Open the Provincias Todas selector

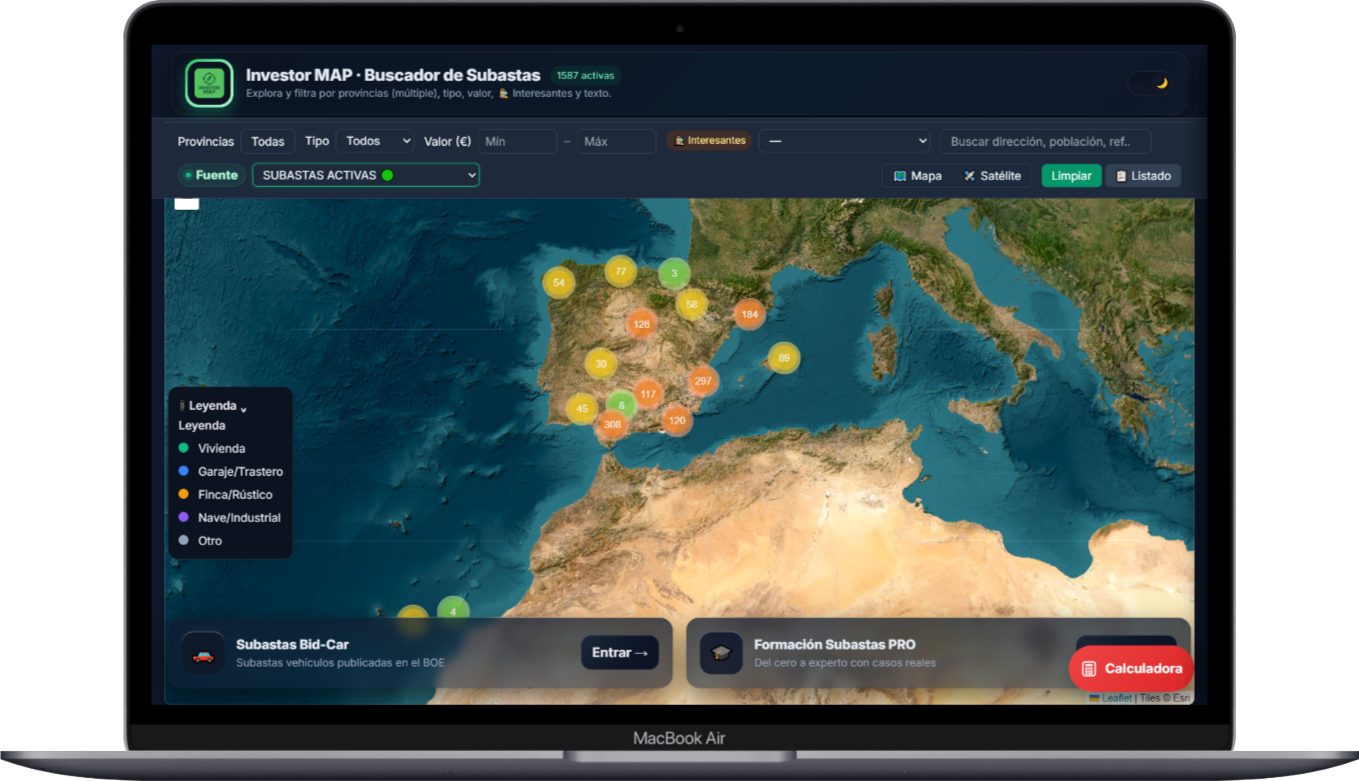pos(268,141)
